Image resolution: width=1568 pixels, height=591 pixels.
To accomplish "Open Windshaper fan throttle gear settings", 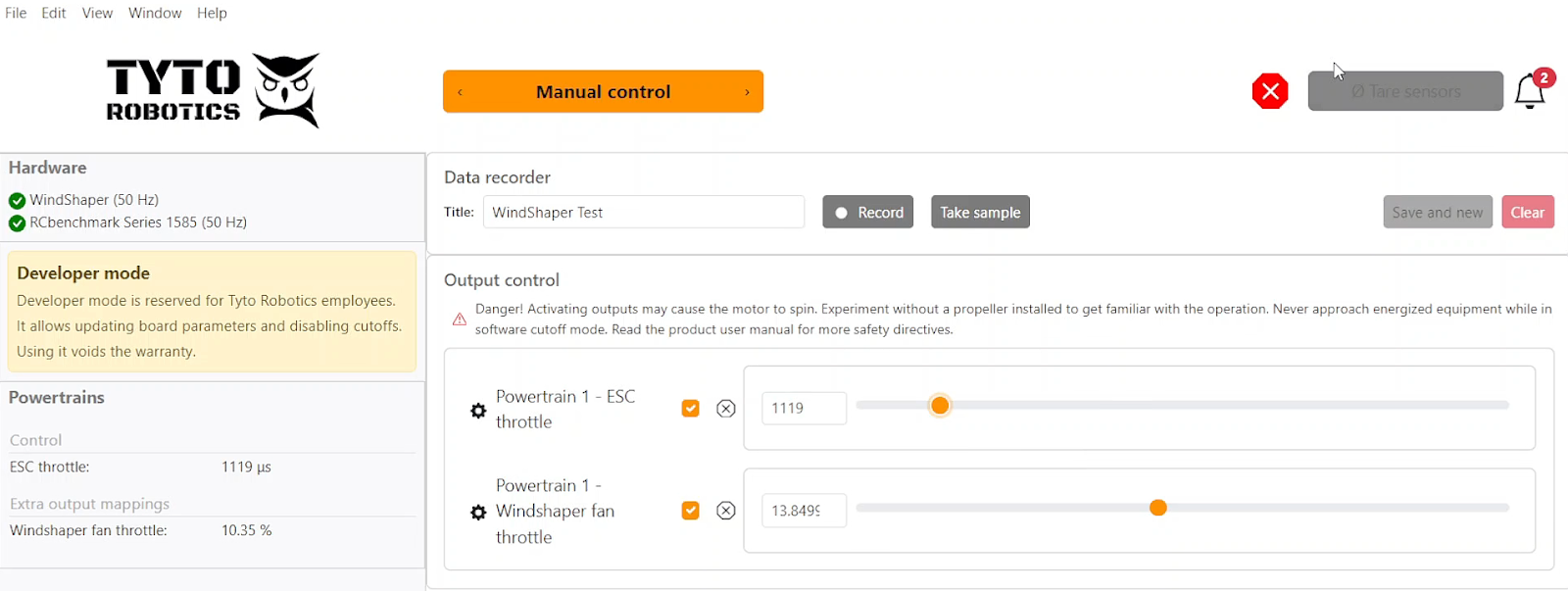I will coord(478,512).
